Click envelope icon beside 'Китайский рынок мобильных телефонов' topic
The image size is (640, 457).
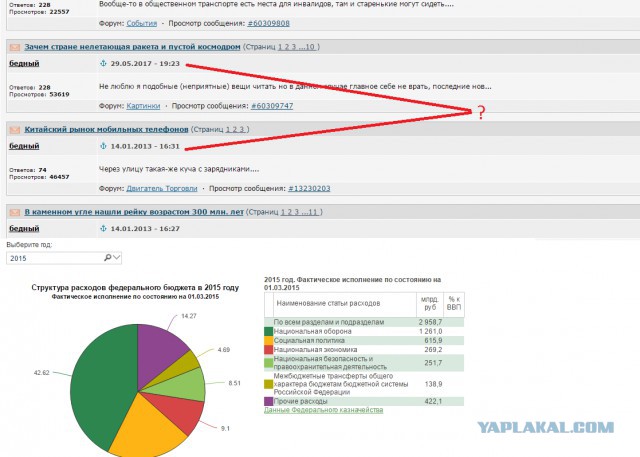(x=15, y=130)
